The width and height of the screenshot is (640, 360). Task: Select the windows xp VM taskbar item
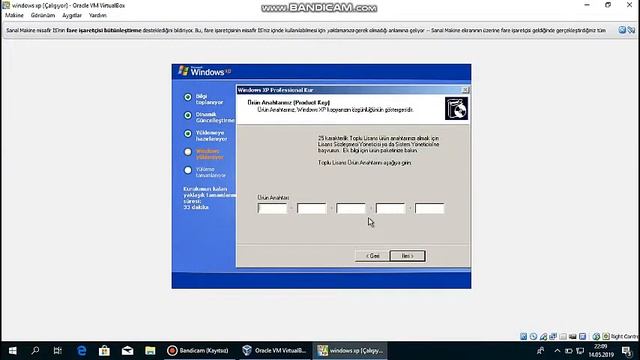pos(350,351)
